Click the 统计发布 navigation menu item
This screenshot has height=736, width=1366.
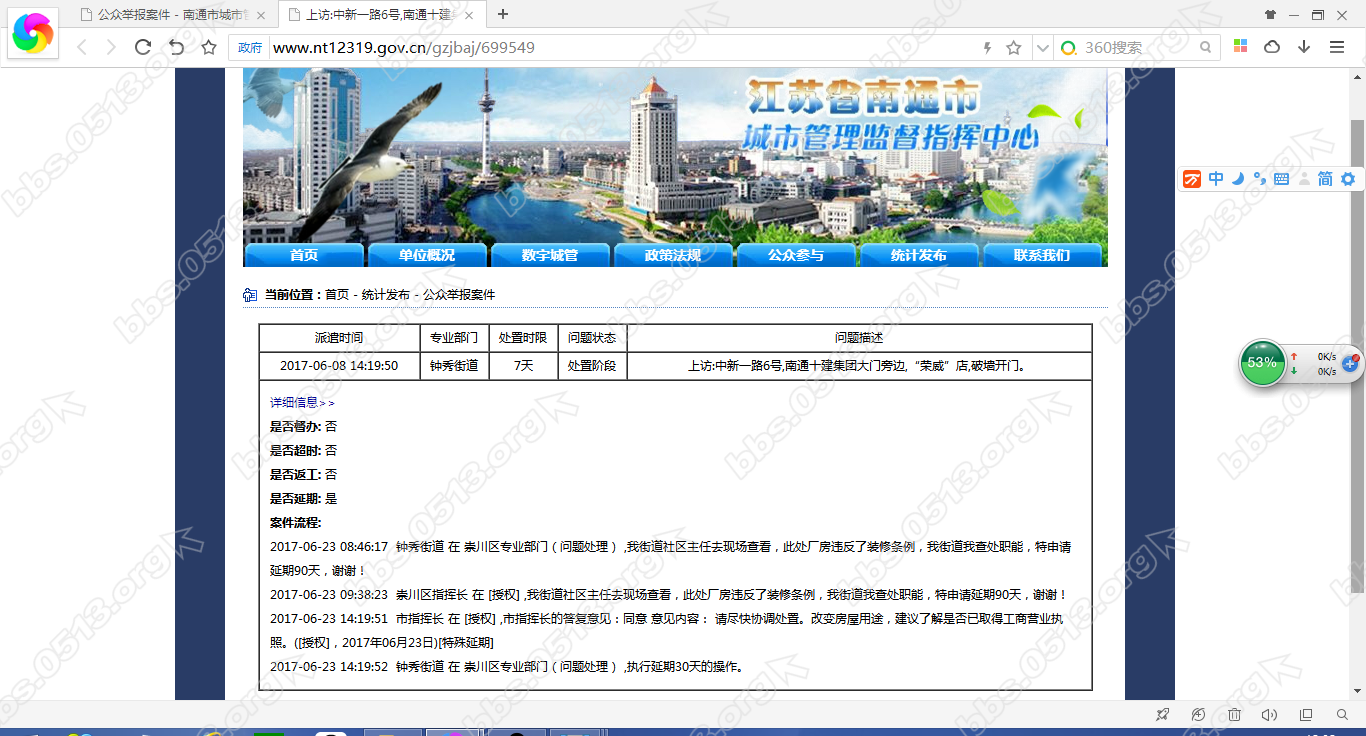[920, 254]
